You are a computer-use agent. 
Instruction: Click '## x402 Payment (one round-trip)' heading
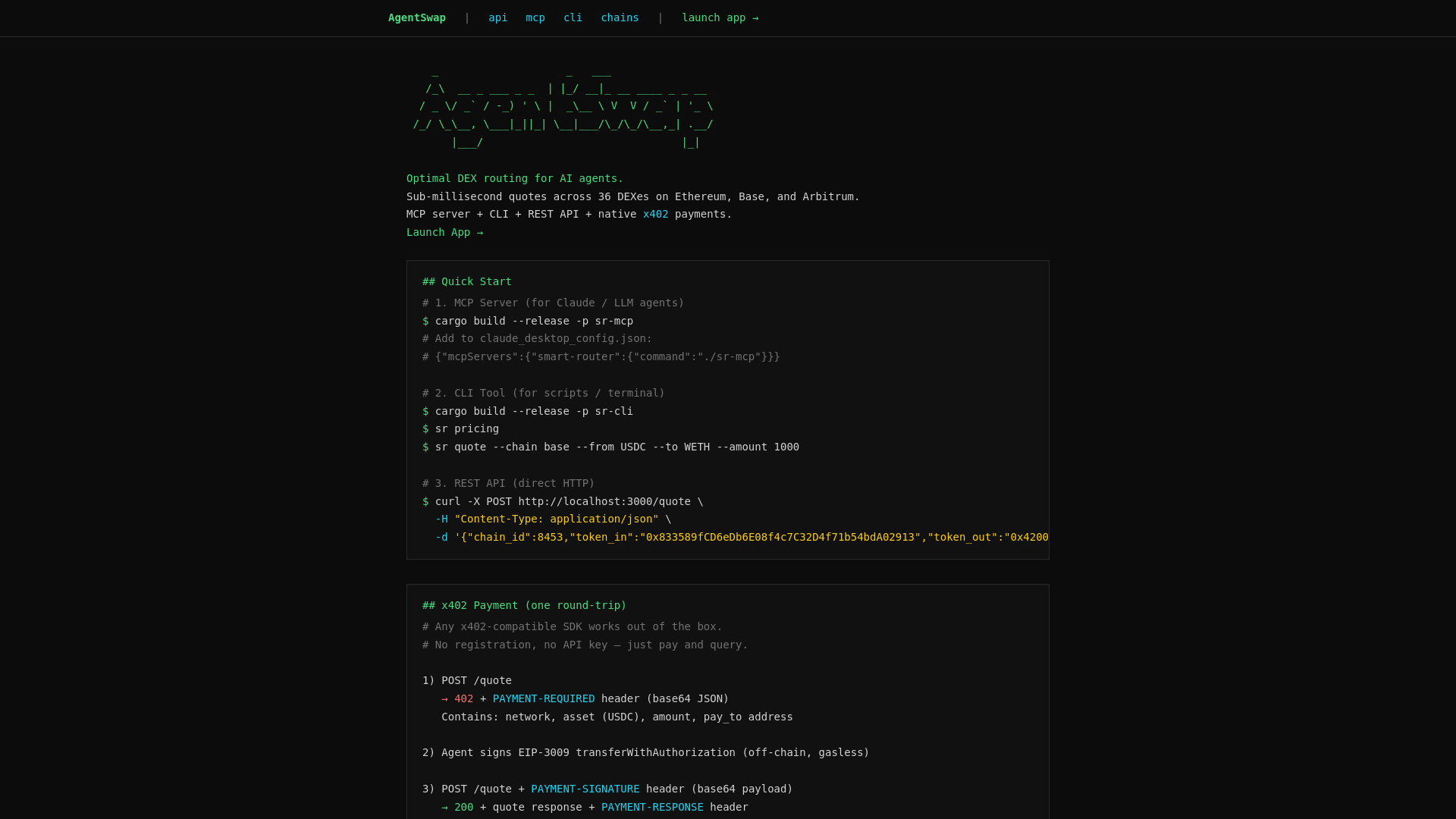click(x=524, y=605)
